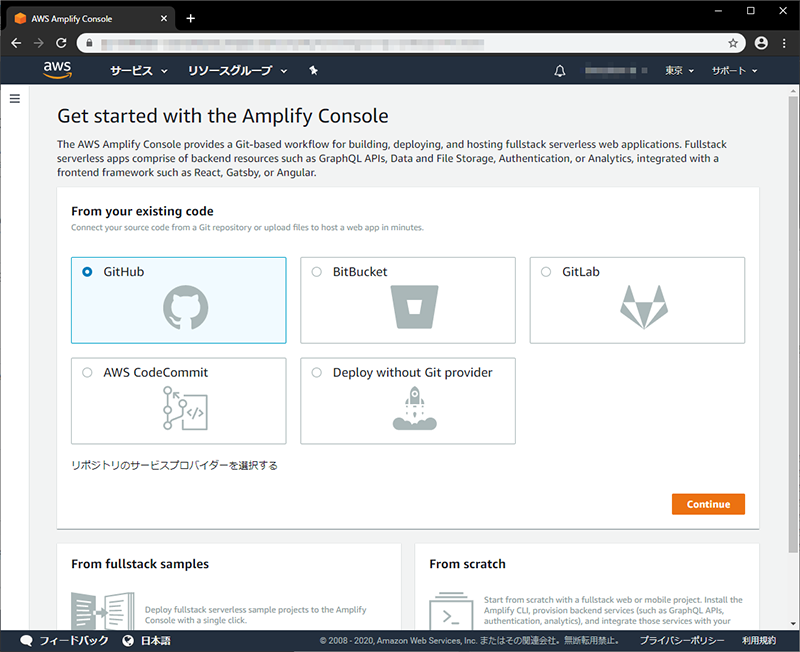Viewport: 800px width, 652px height.
Task: Click the browser forward arrow
Action: tap(39, 43)
